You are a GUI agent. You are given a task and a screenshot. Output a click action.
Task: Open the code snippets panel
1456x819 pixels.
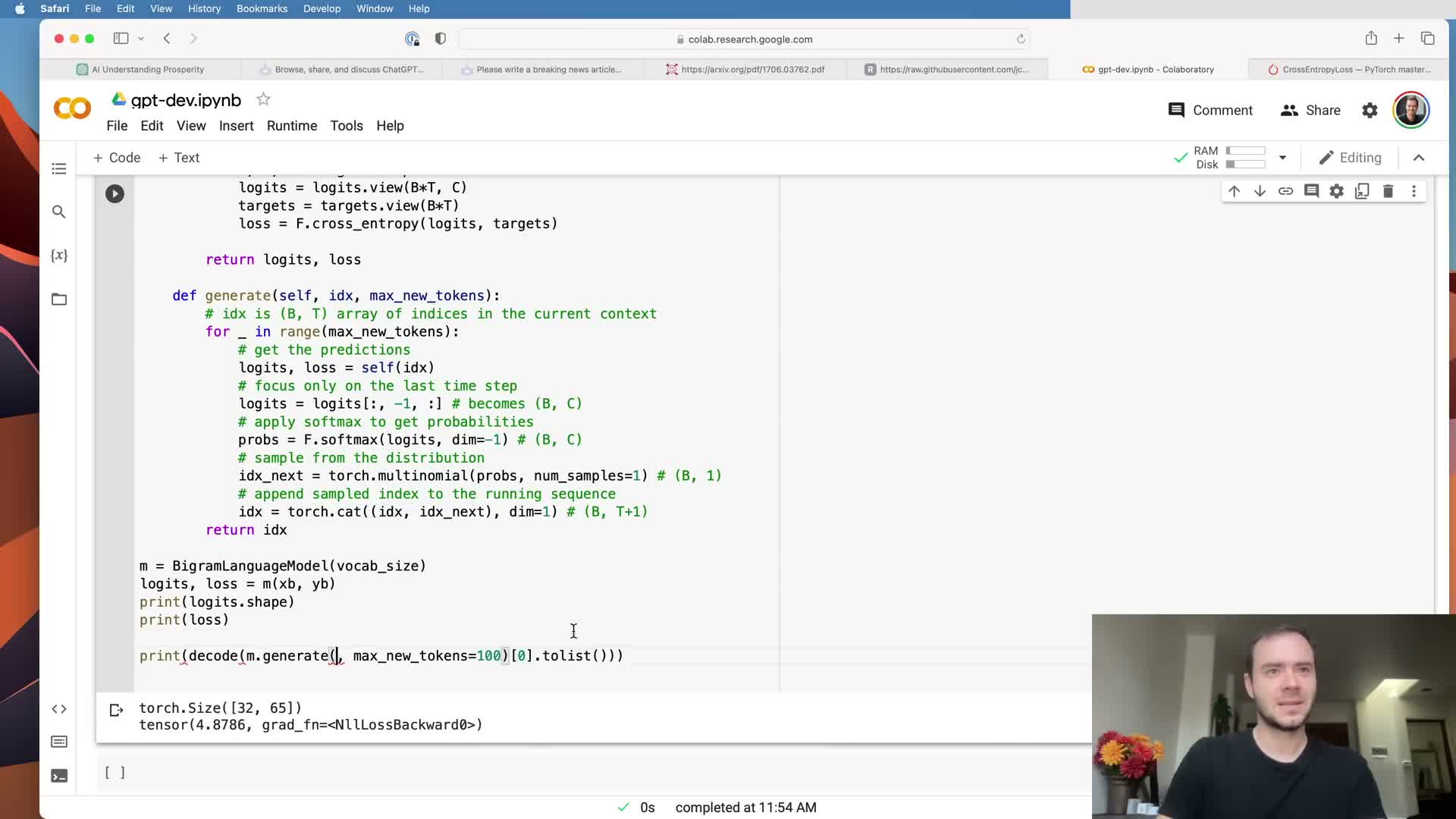click(x=59, y=709)
